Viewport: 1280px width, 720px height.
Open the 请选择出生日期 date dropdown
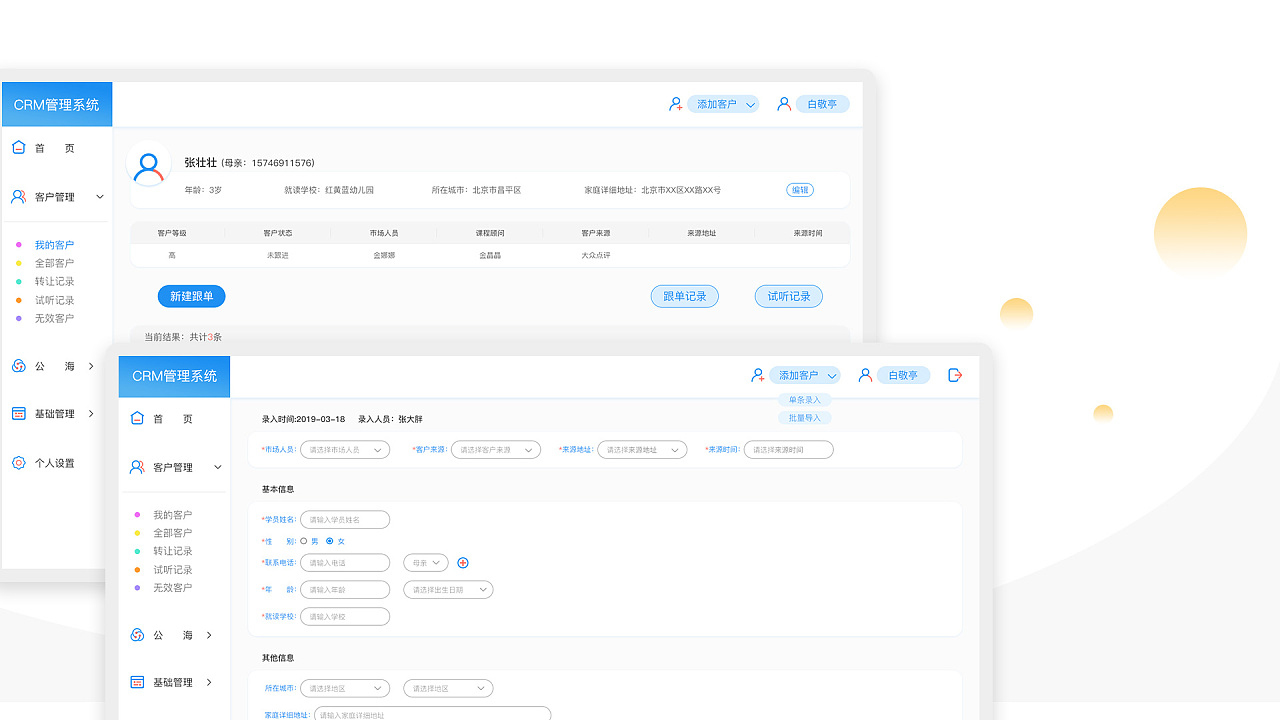pyautogui.click(x=448, y=590)
